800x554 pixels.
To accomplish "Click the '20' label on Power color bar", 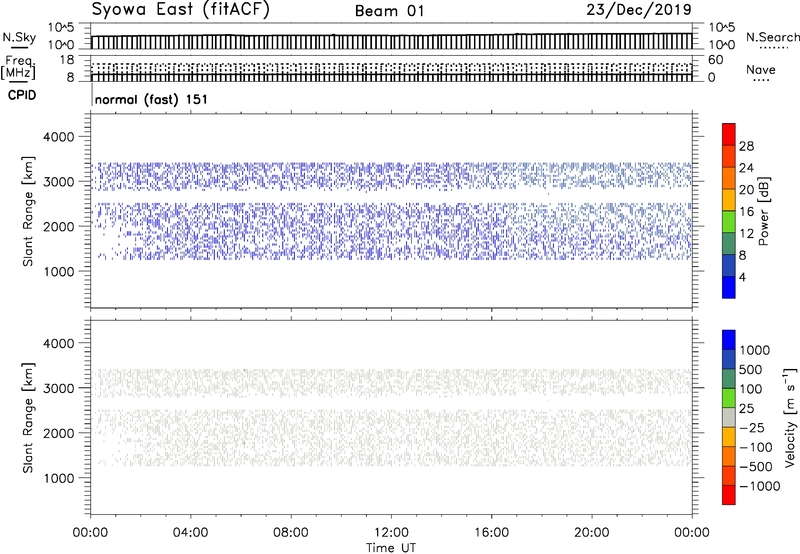I will click(x=746, y=190).
